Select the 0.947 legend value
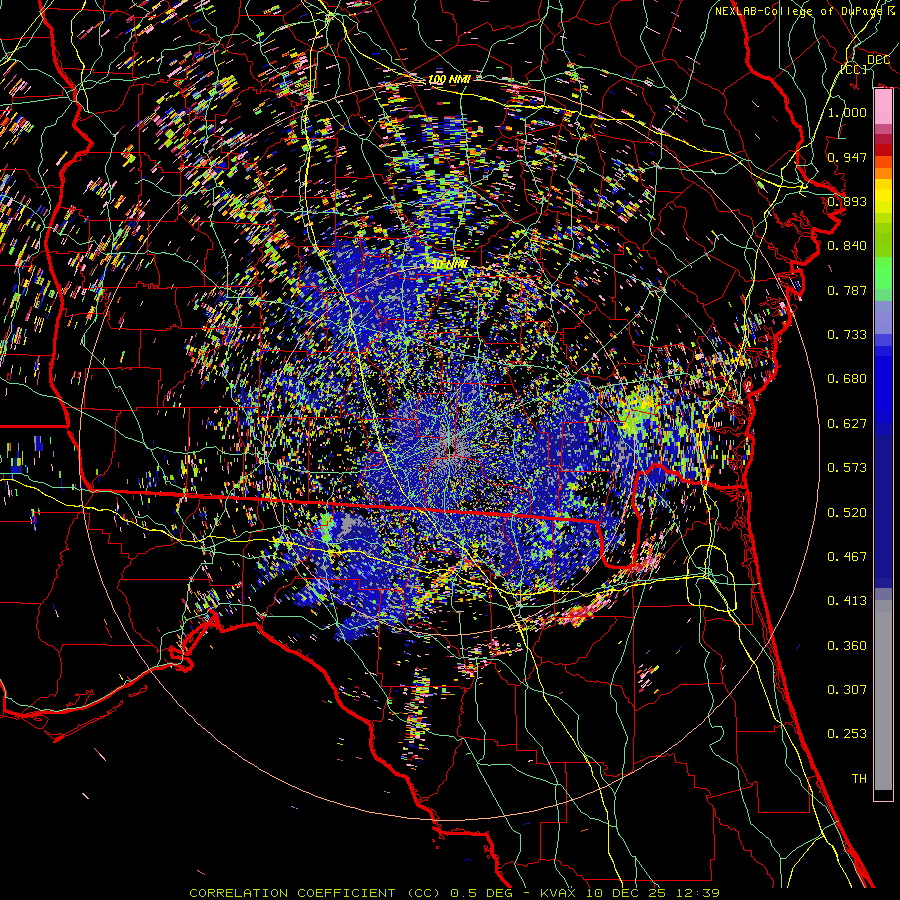The width and height of the screenshot is (900, 900). pyautogui.click(x=847, y=157)
